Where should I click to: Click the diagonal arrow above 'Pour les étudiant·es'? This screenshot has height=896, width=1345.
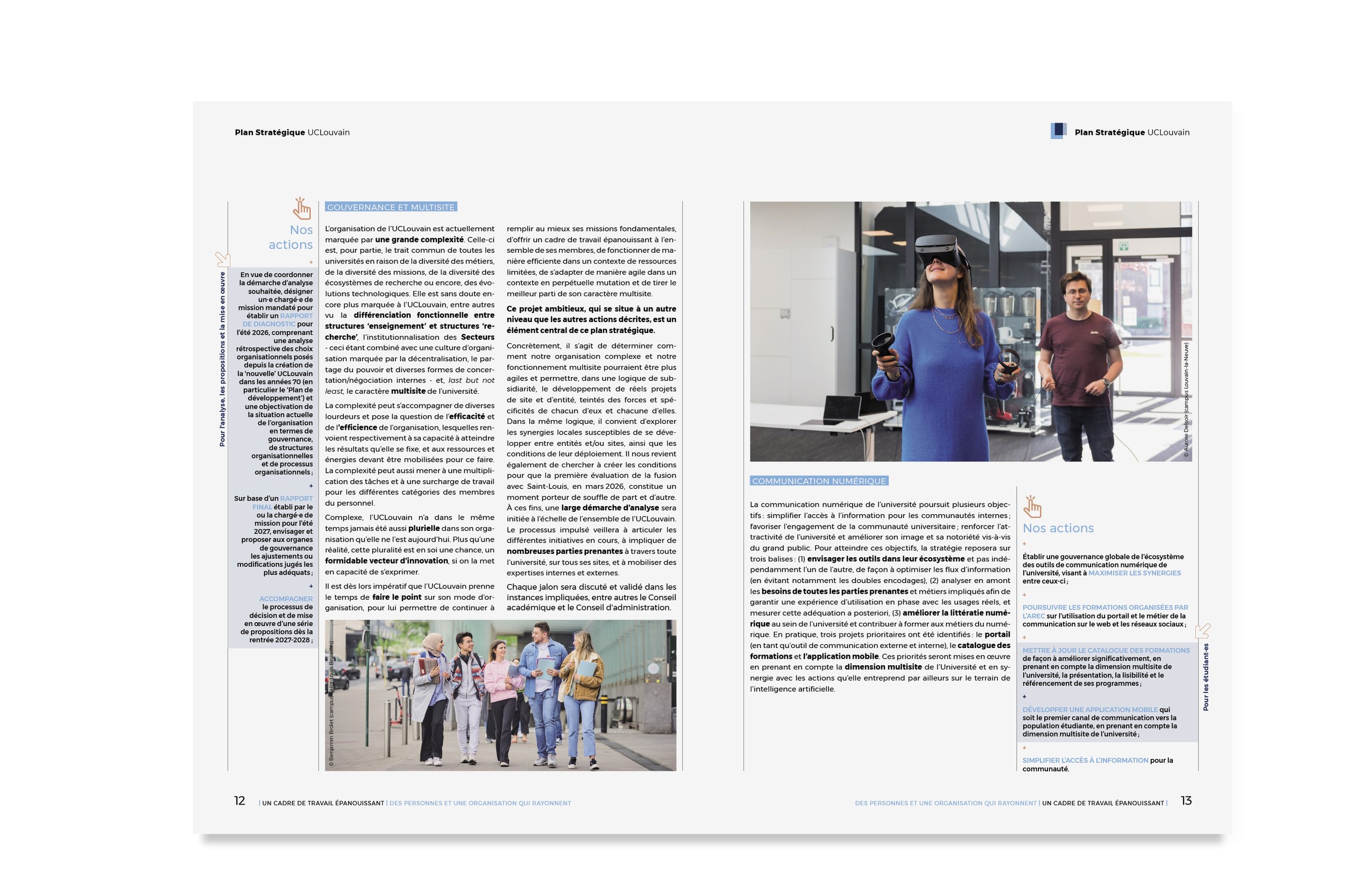[x=1202, y=631]
